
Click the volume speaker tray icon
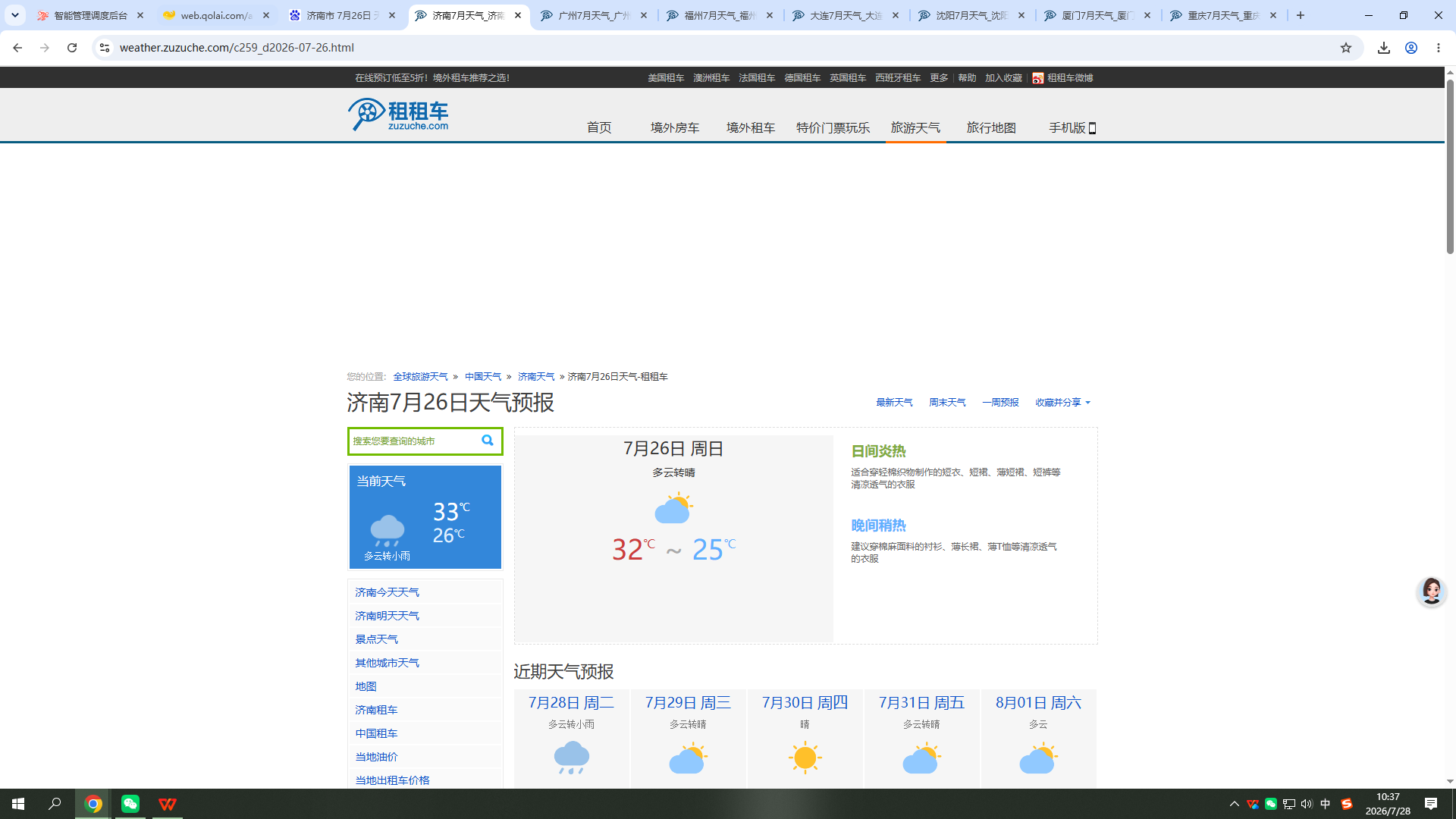1307,804
